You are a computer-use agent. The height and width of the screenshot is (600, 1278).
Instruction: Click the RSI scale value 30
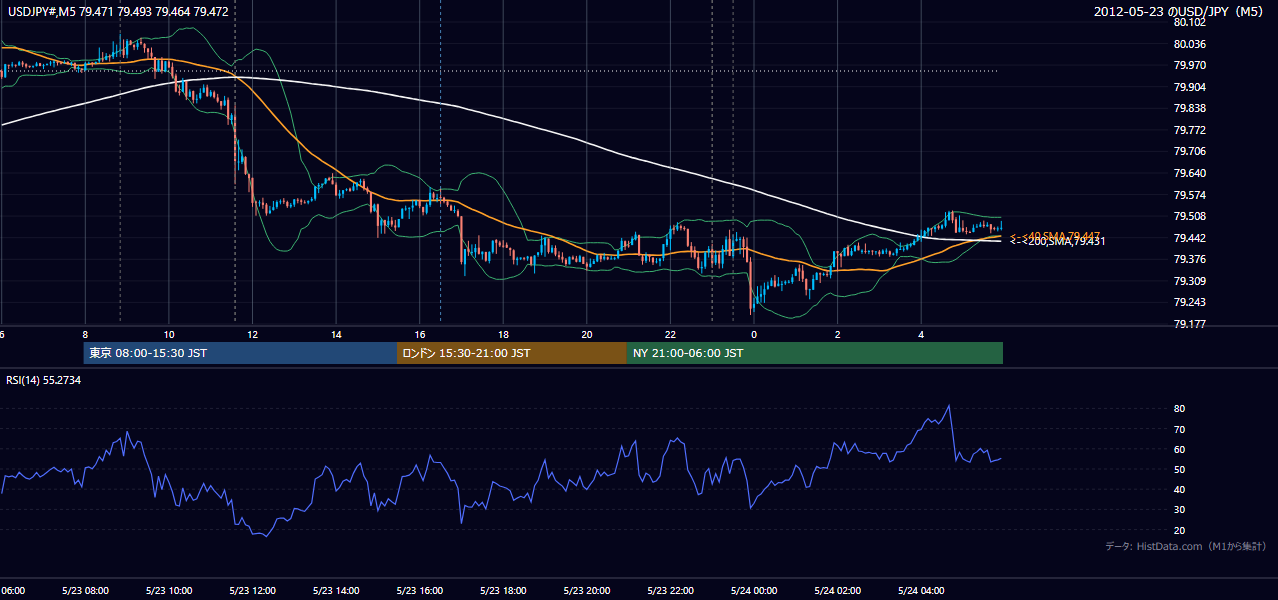pyautogui.click(x=1180, y=510)
